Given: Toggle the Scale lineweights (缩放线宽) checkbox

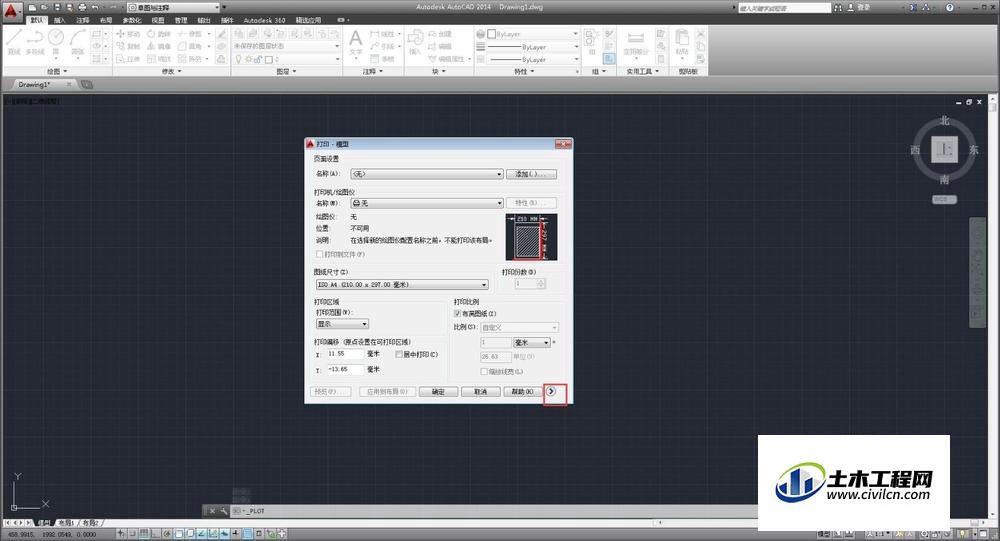Looking at the screenshot, I should pos(484,371).
